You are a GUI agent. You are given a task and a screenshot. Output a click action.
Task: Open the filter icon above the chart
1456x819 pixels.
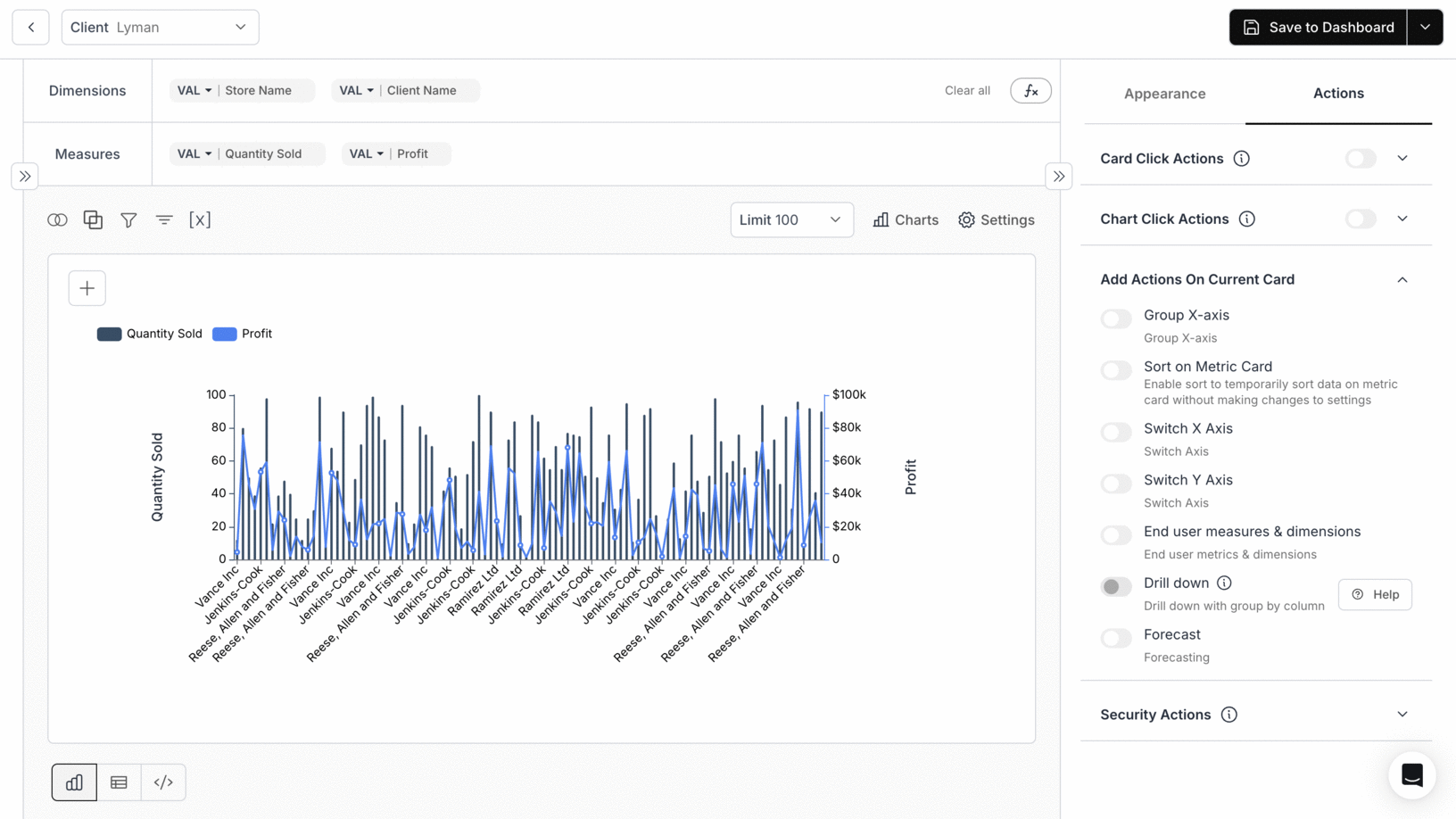(x=128, y=219)
